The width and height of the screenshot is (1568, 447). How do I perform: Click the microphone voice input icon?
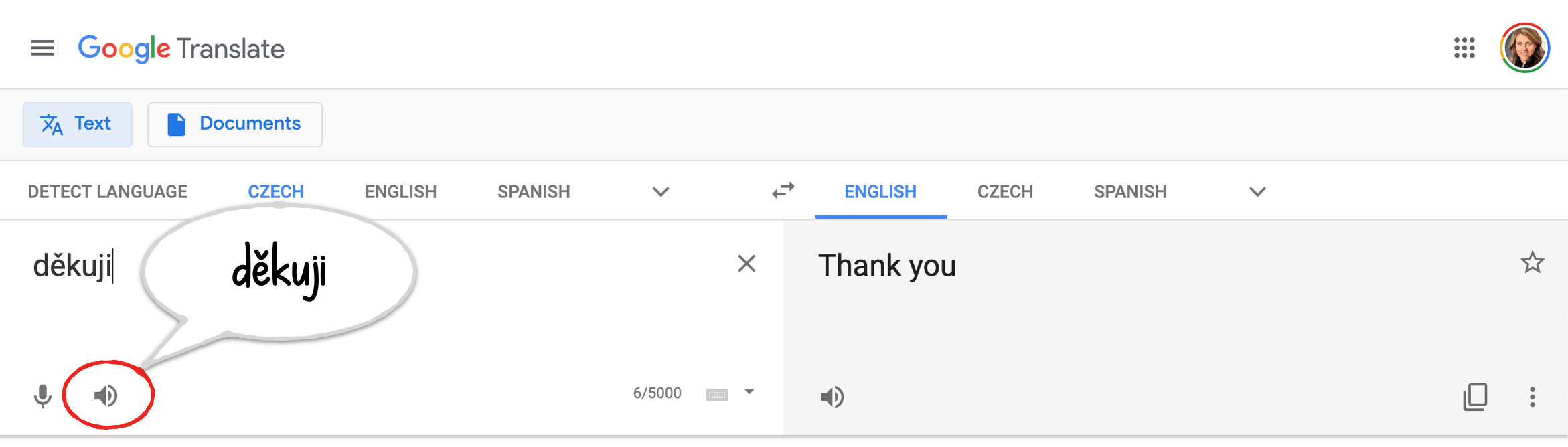[x=43, y=396]
